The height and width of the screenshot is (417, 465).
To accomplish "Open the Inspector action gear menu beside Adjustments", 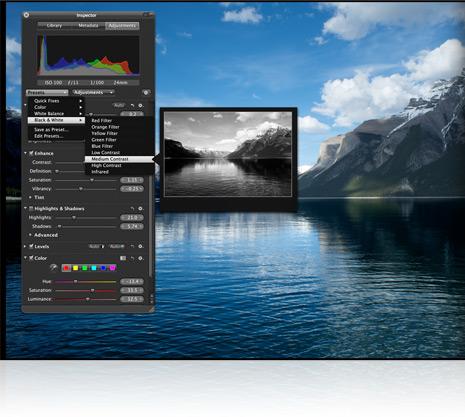I will click(146, 92).
